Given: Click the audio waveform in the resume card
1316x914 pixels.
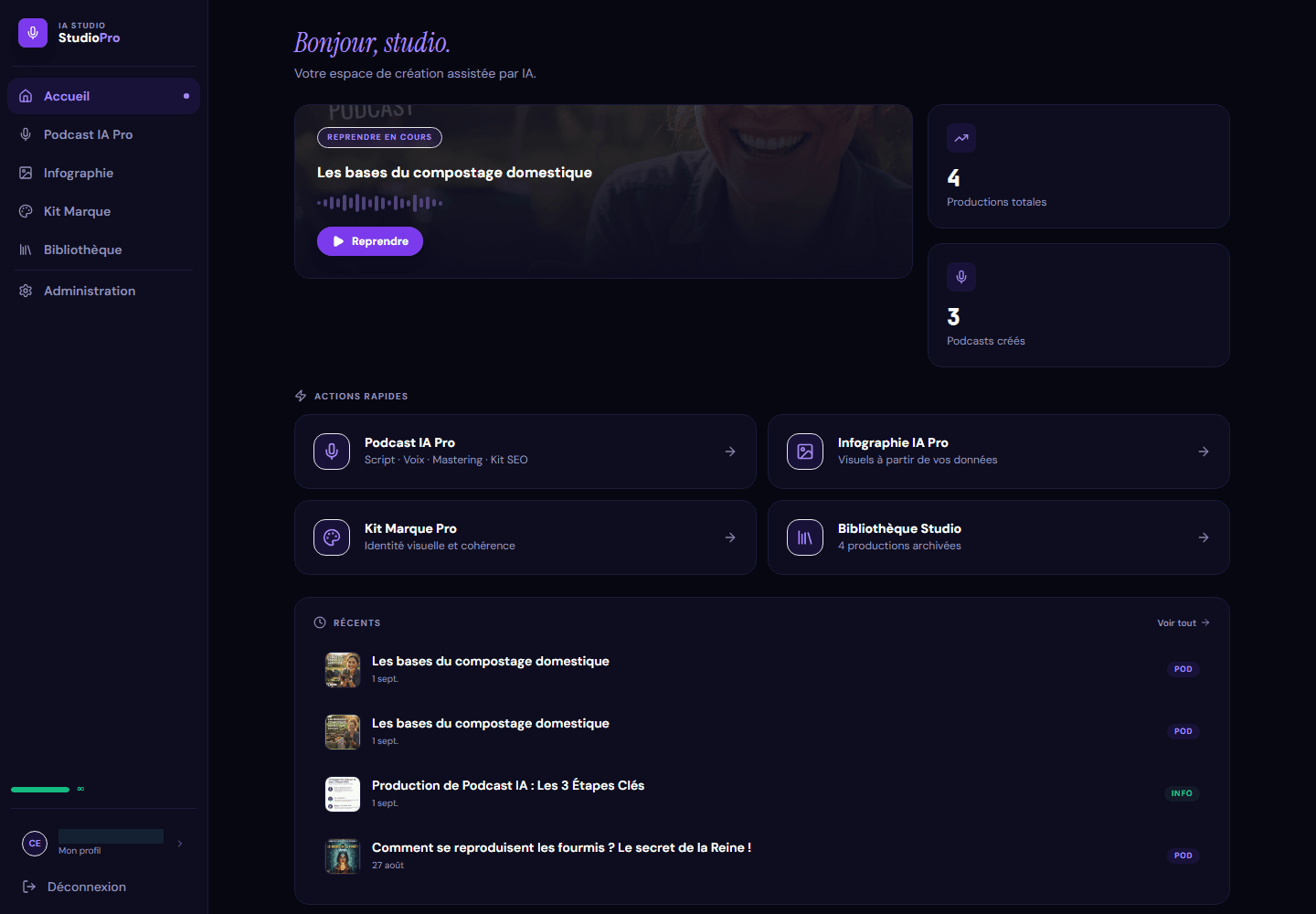Looking at the screenshot, I should click(380, 203).
